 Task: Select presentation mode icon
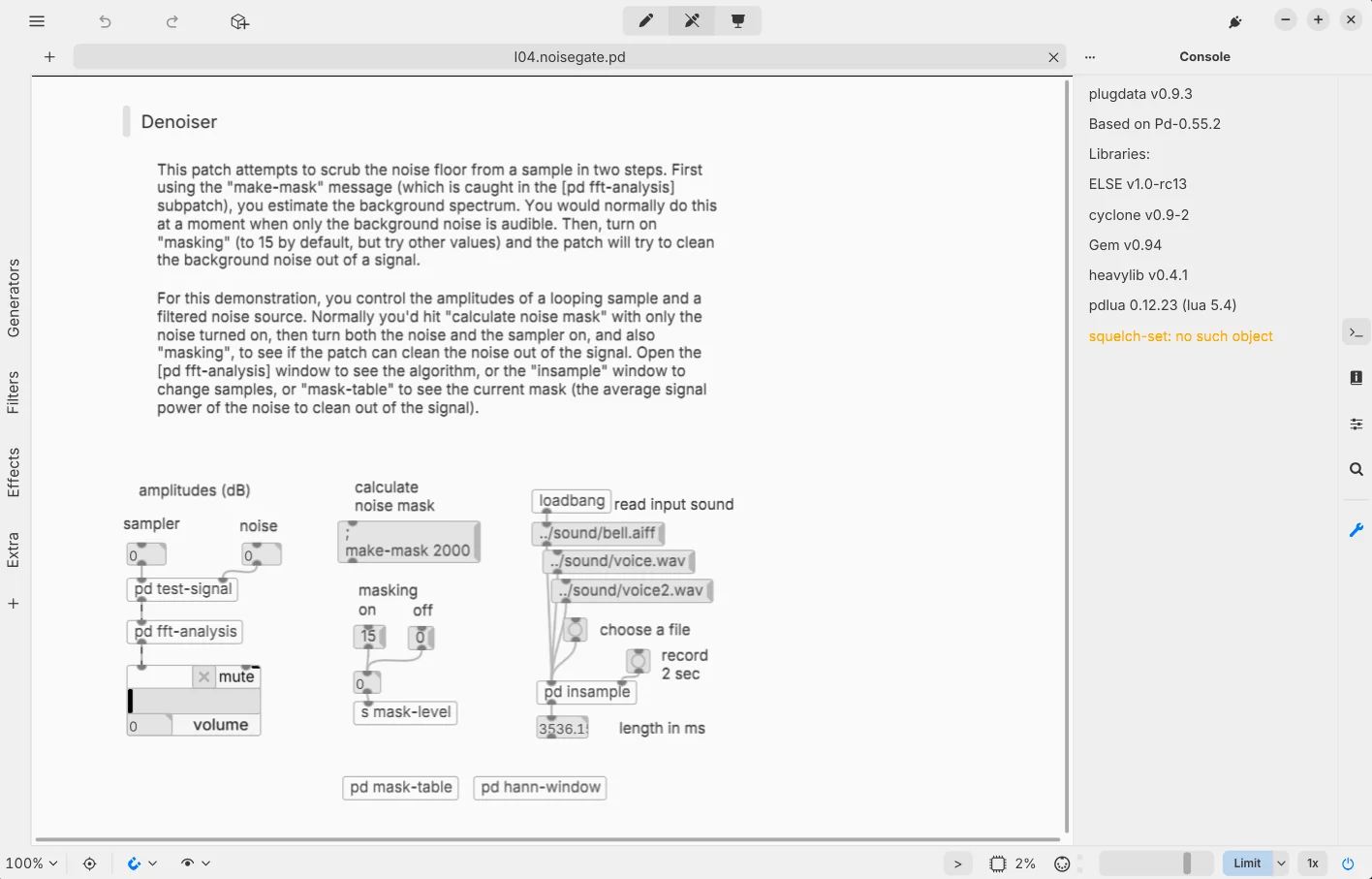pyautogui.click(x=738, y=20)
